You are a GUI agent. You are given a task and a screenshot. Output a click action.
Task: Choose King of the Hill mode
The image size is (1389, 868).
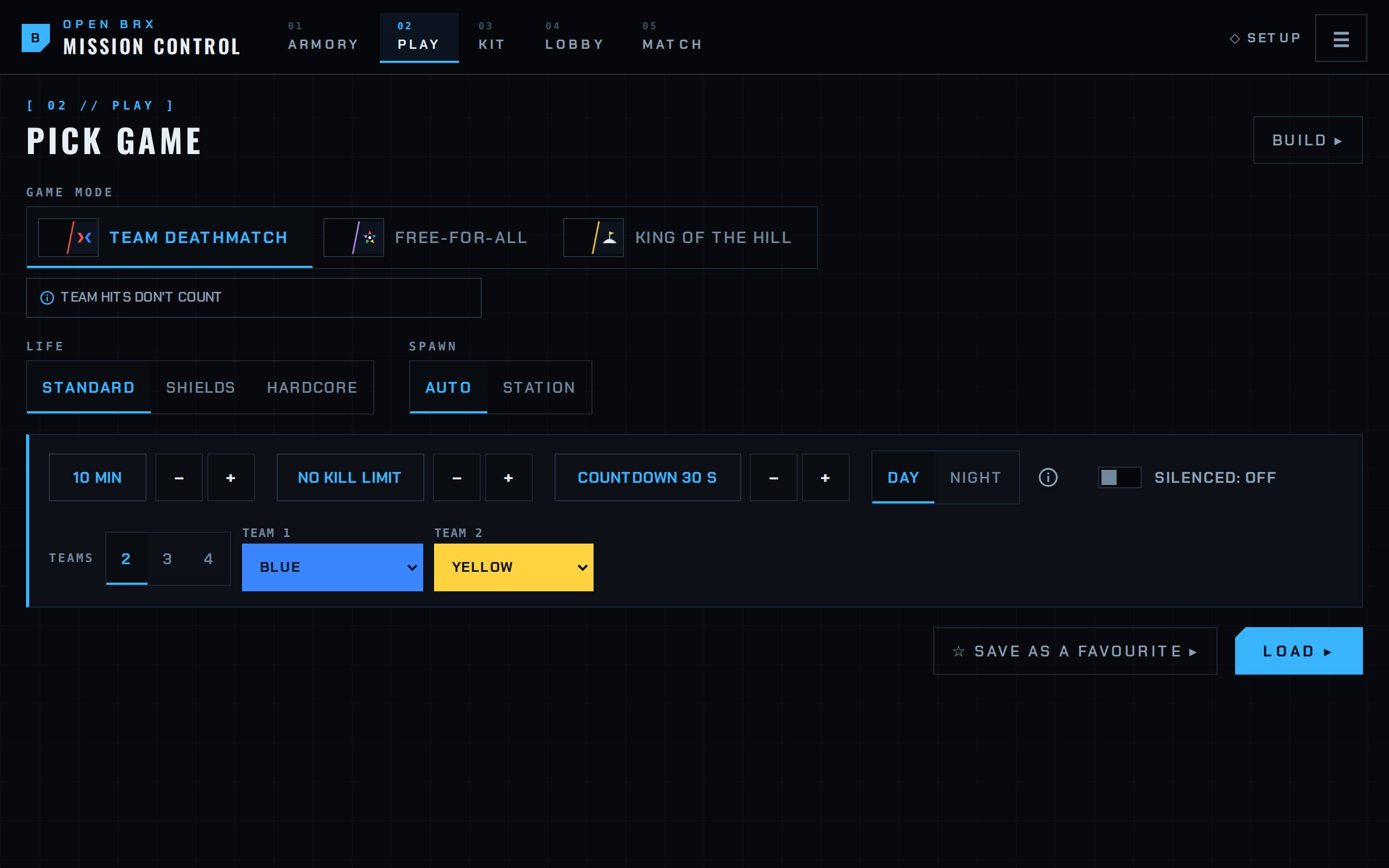(684, 238)
